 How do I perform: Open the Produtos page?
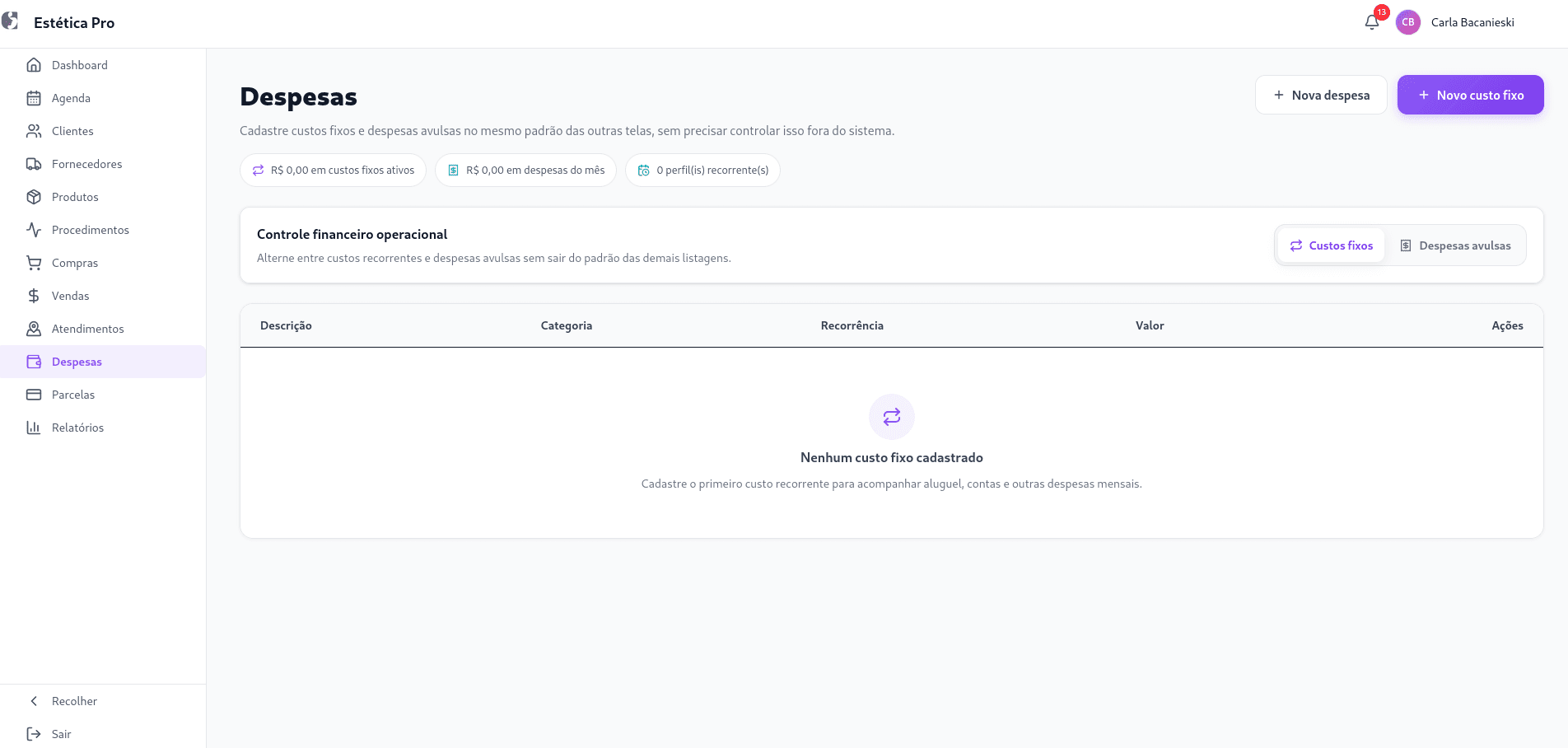(x=103, y=197)
